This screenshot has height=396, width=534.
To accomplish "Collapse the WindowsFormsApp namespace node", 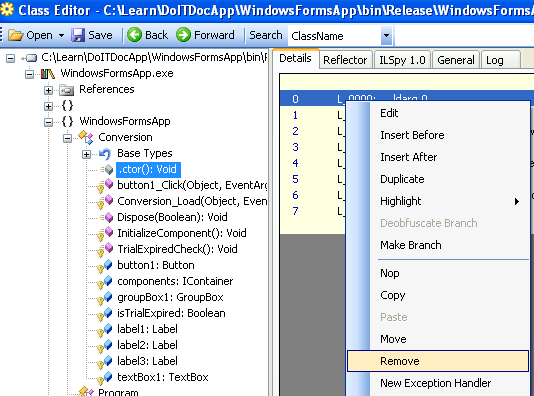I will point(48,122).
